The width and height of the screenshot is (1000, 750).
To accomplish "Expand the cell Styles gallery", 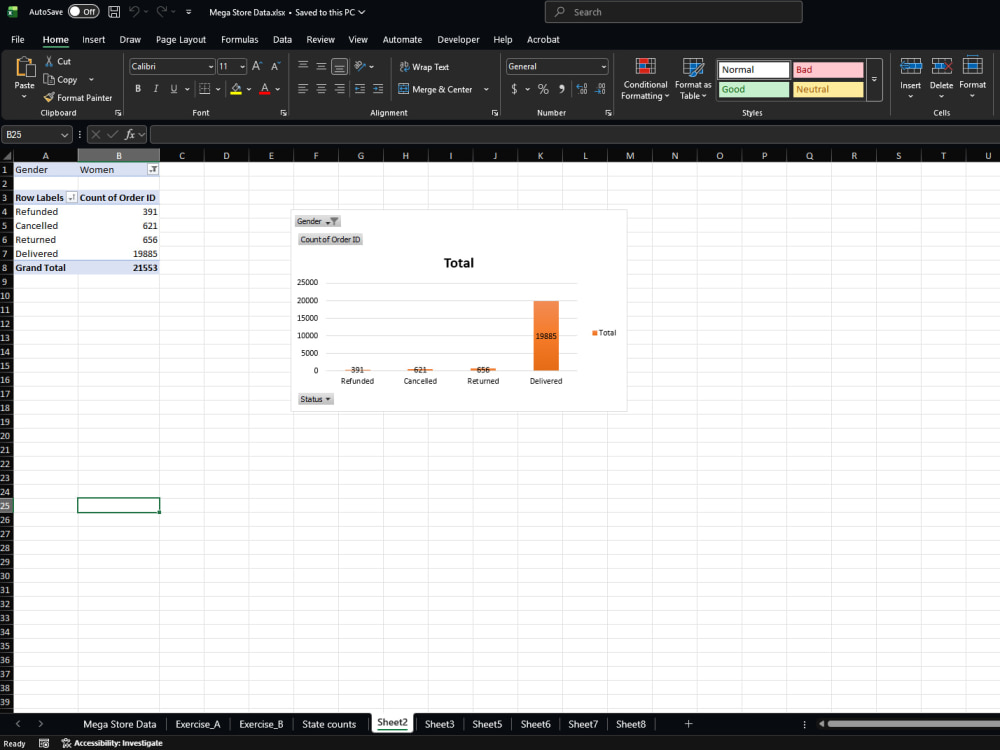I will pos(874,80).
